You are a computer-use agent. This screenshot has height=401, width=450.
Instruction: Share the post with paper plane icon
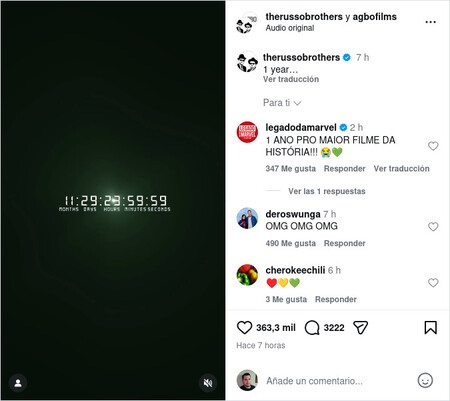[360, 327]
